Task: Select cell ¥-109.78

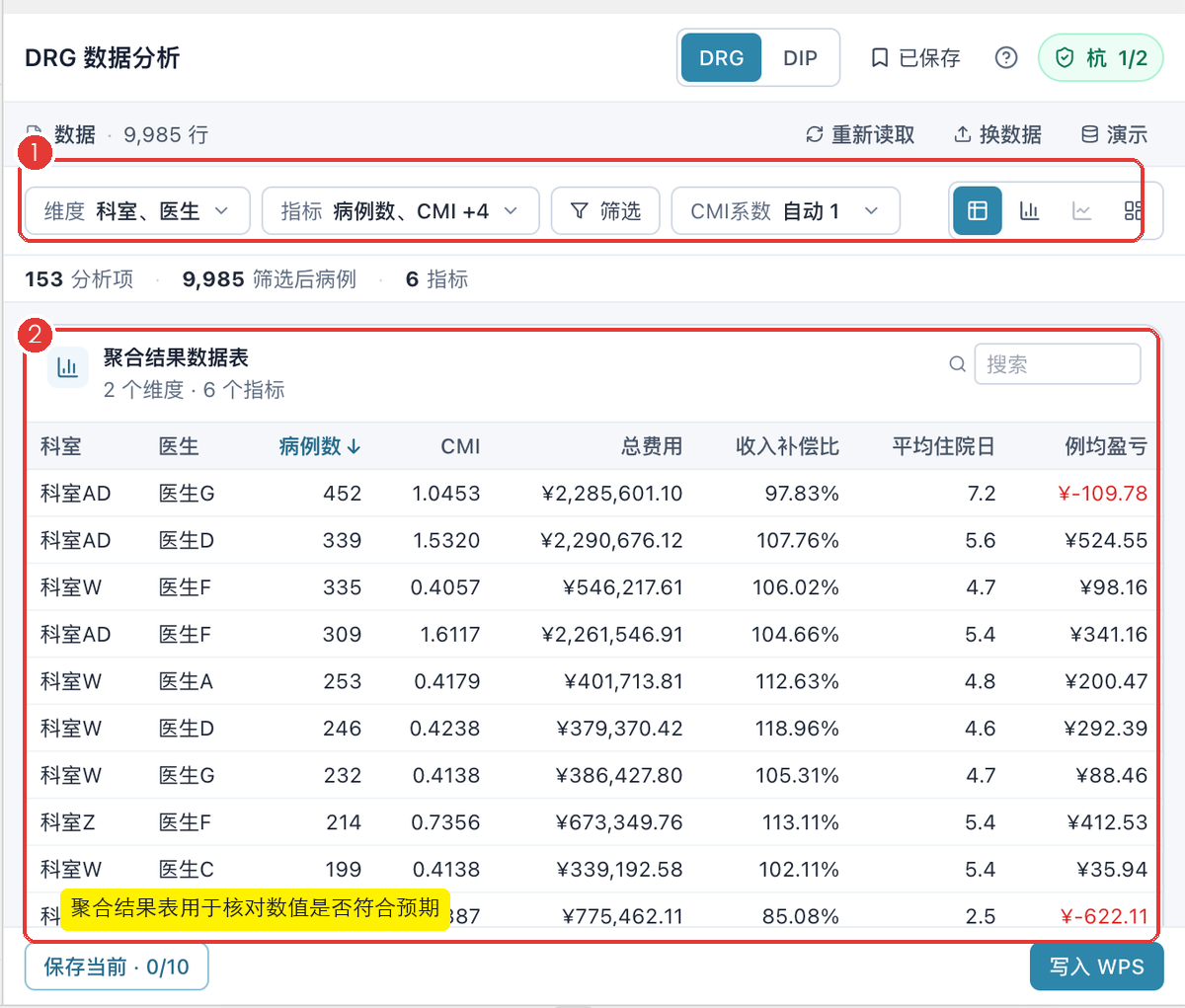Action: 1103,493
